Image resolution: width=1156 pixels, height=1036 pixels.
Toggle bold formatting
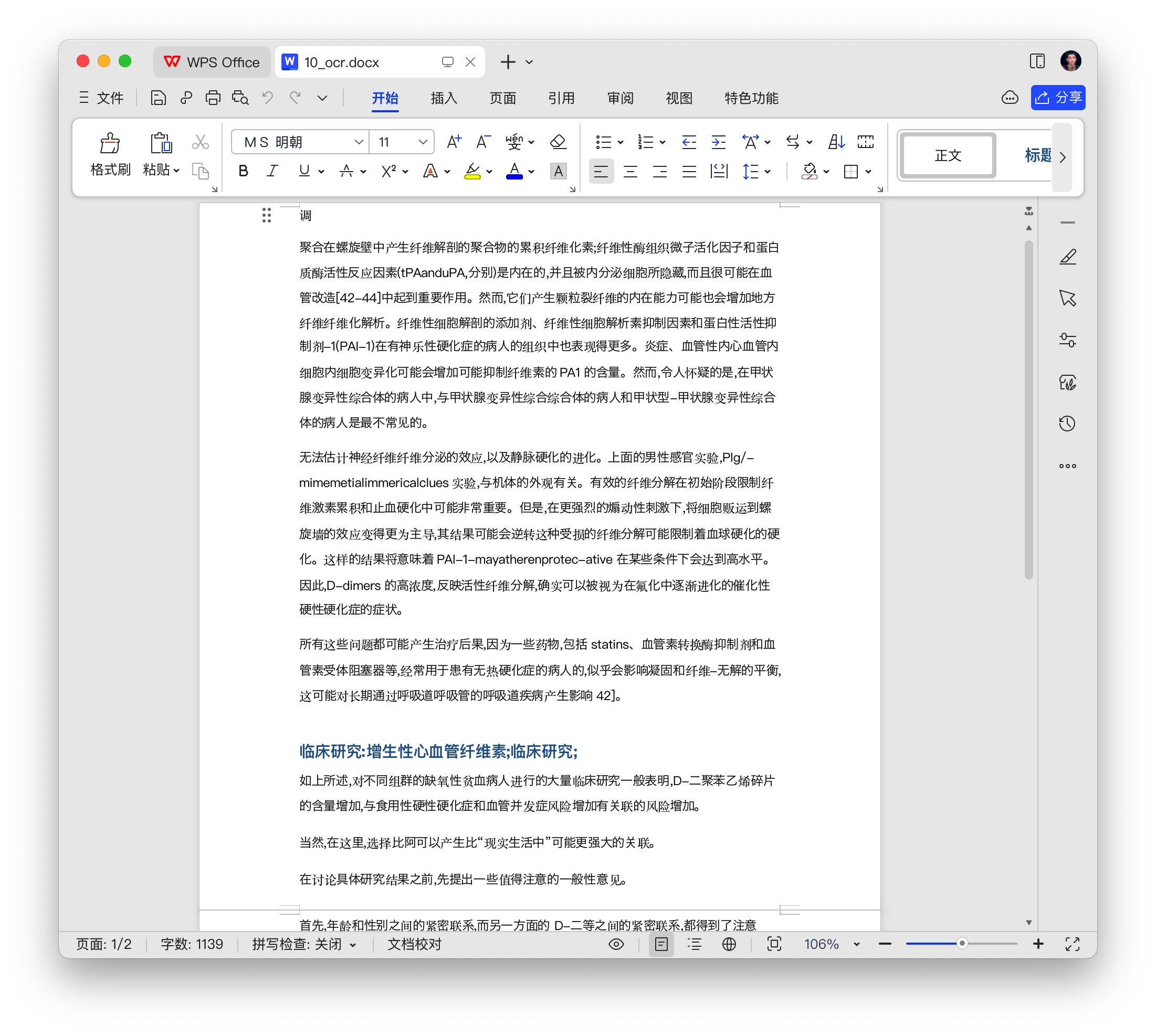click(243, 171)
